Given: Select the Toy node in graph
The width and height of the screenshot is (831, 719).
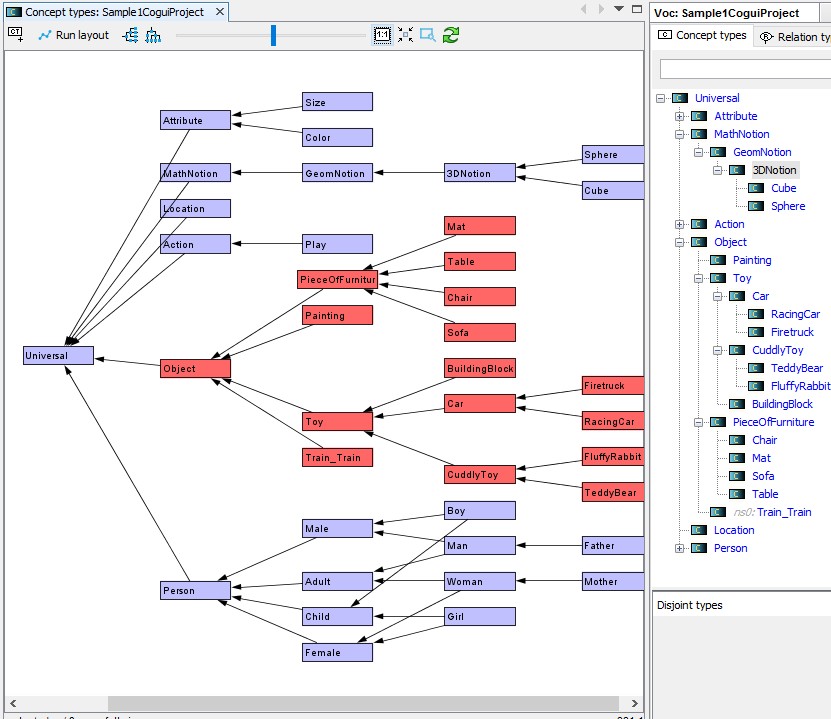Looking at the screenshot, I should (x=337, y=421).
